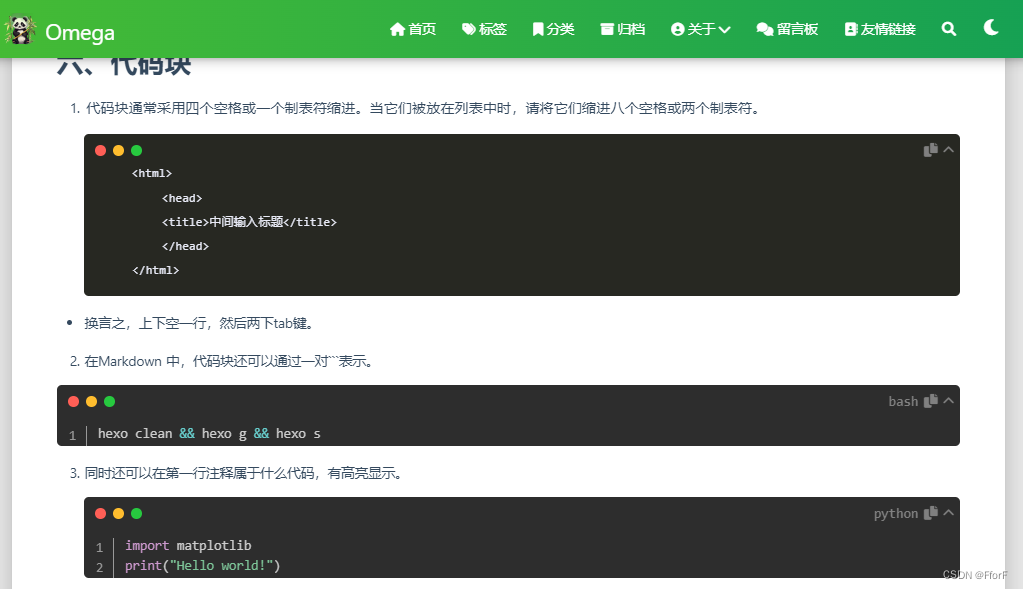
Task: Collapse the bash code block
Action: tap(949, 400)
